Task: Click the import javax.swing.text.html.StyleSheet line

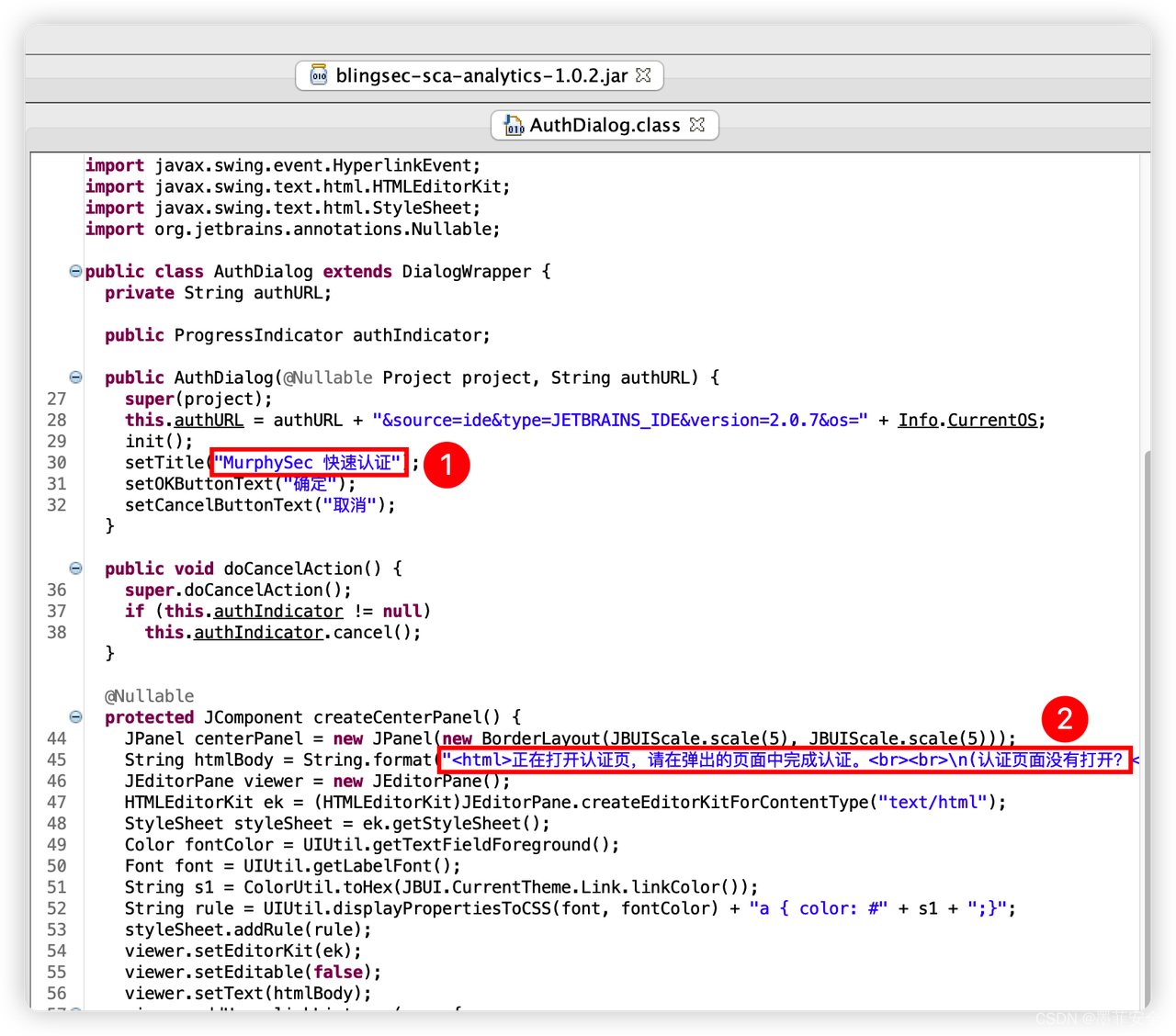Action: coord(283,208)
